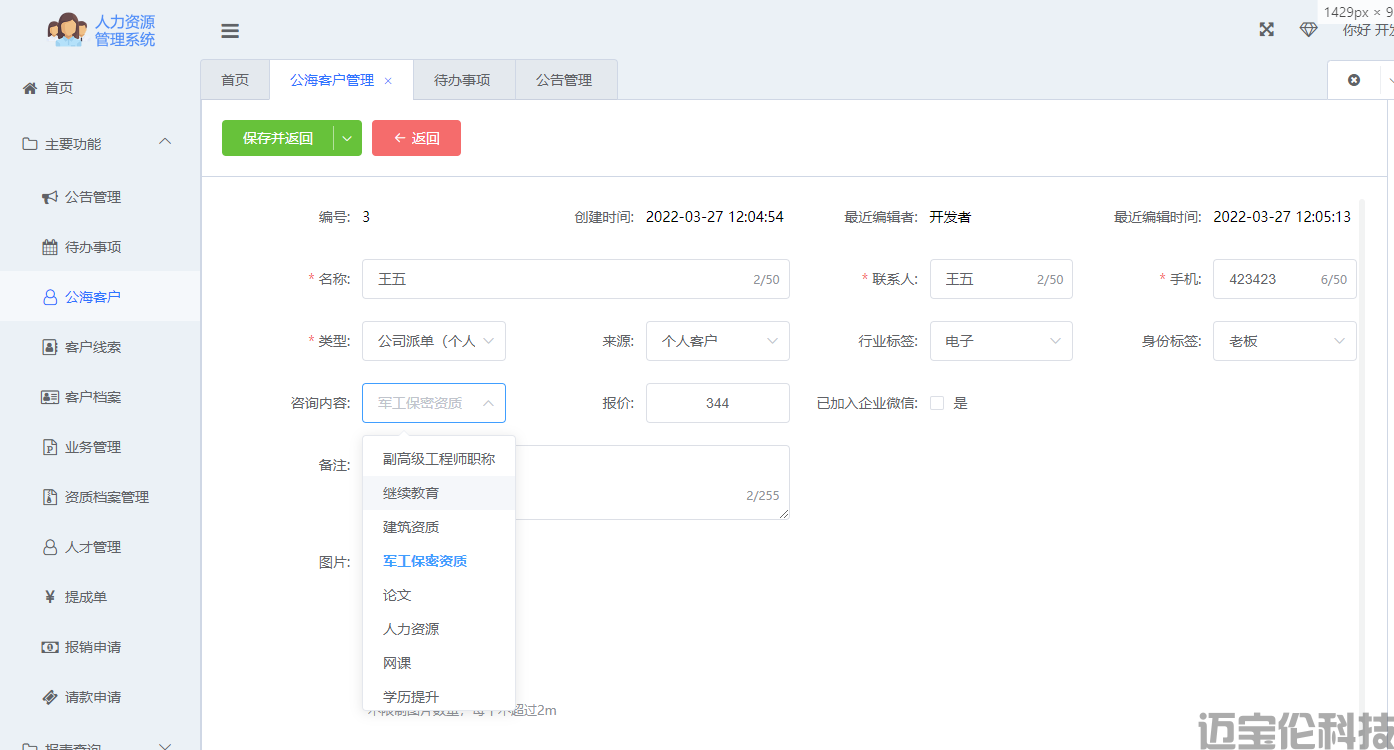Close the 公海客户管理 tab with x

click(388, 81)
